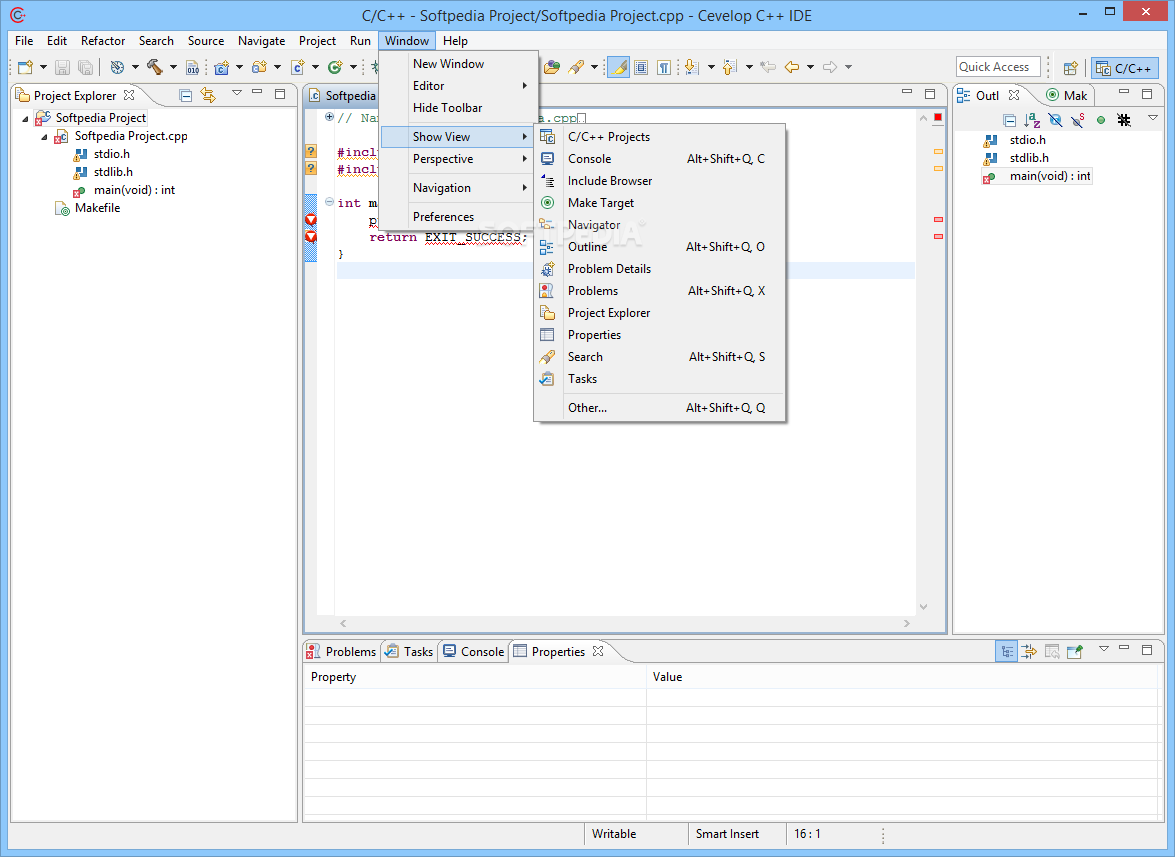The height and width of the screenshot is (857, 1175).
Task: Click the Back navigation arrow
Action: [792, 67]
